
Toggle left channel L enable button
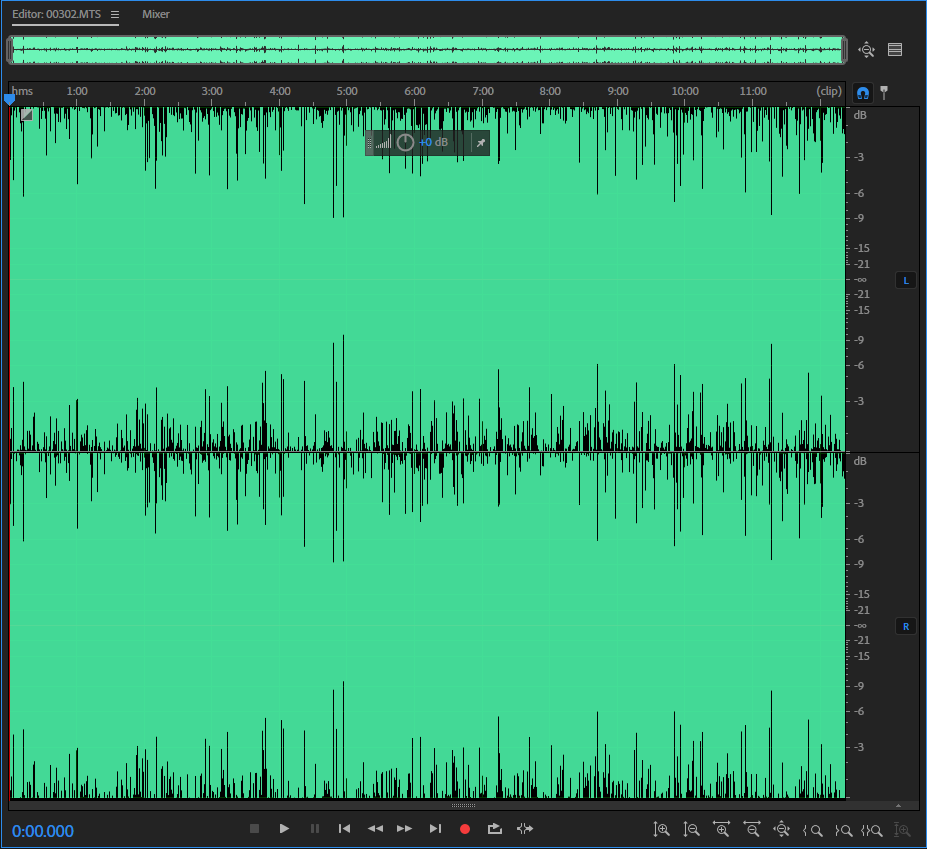click(x=906, y=281)
